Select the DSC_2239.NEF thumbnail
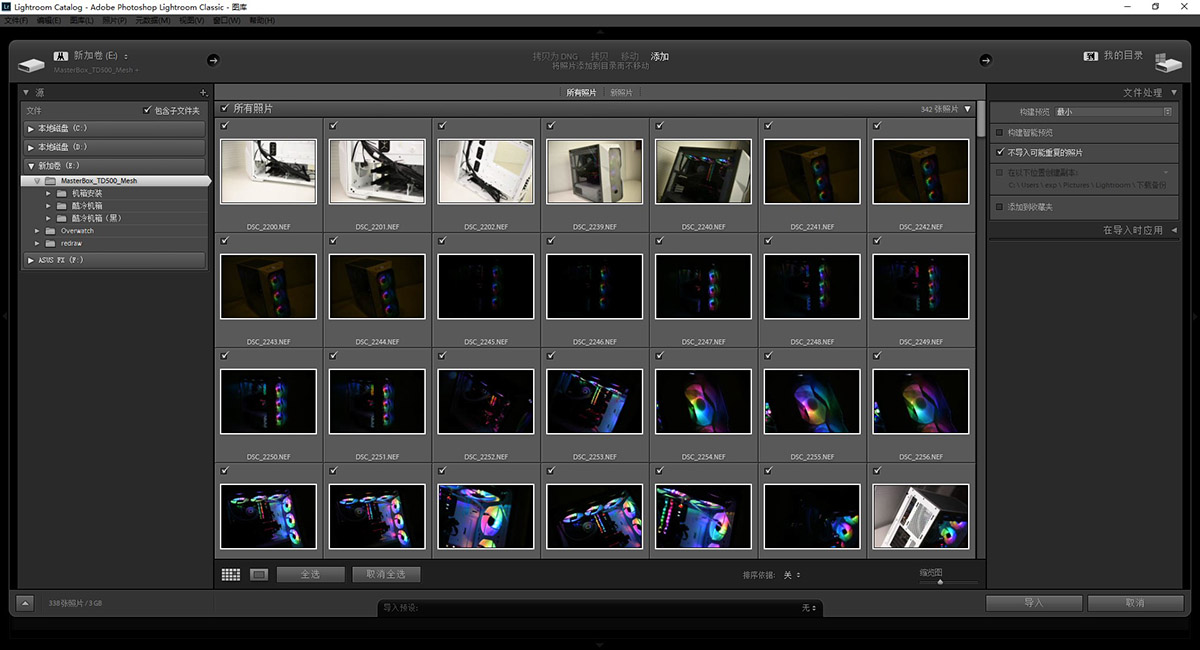The image size is (1200, 650). point(594,172)
